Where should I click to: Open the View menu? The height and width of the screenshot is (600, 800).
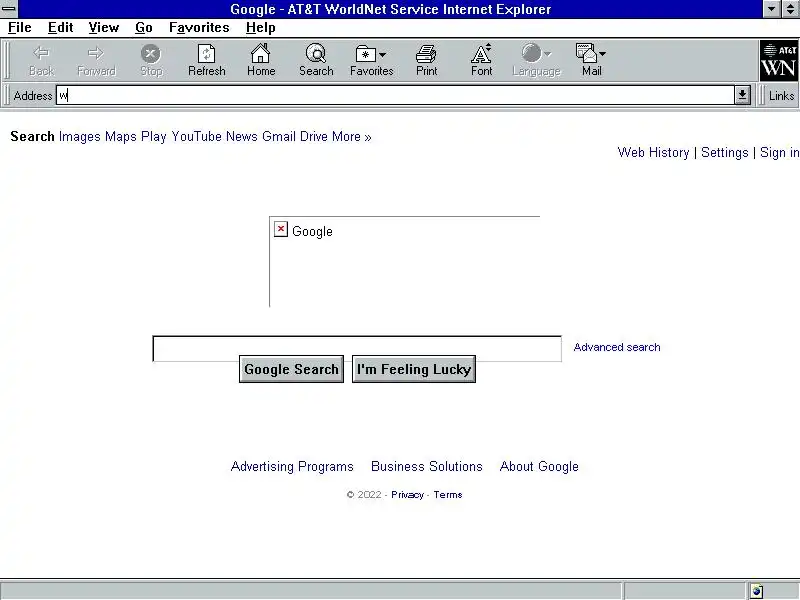tap(104, 28)
